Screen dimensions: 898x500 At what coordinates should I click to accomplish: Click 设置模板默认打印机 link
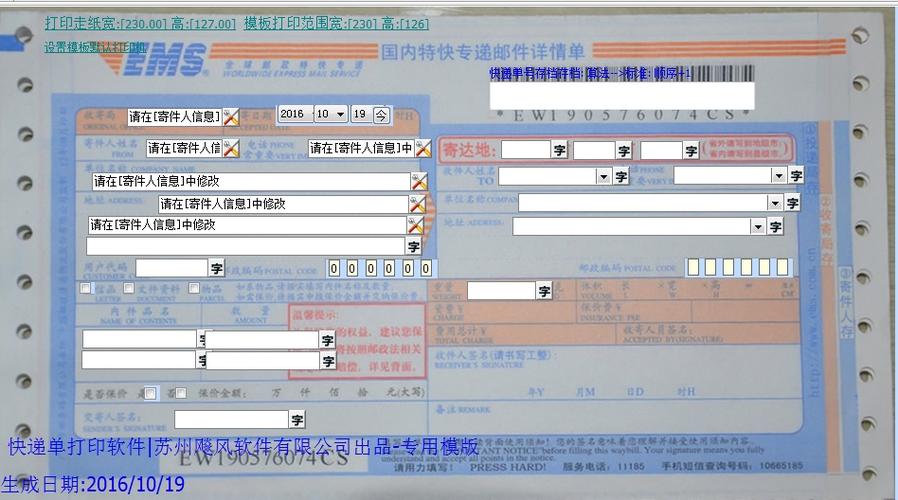pyautogui.click(x=95, y=47)
